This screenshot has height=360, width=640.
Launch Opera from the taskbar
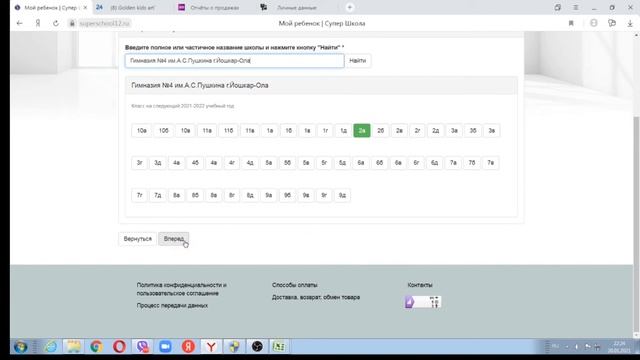click(119, 347)
